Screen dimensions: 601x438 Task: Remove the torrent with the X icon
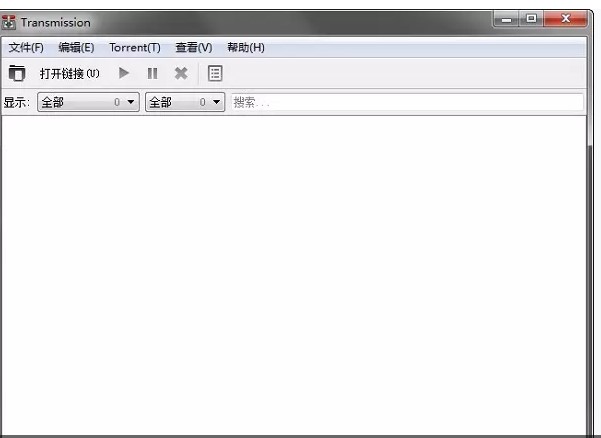(x=181, y=73)
